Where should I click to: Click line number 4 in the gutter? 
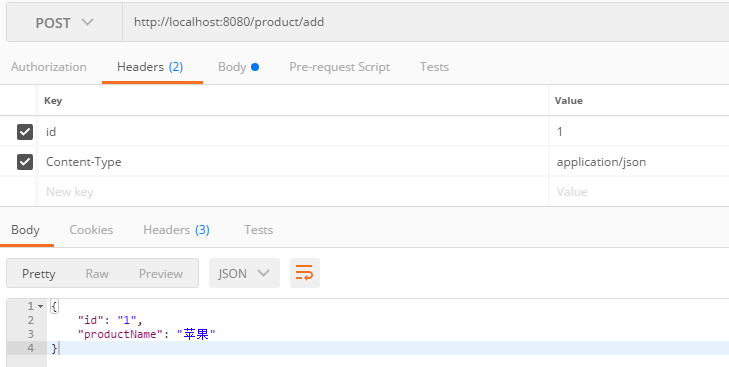coord(31,348)
